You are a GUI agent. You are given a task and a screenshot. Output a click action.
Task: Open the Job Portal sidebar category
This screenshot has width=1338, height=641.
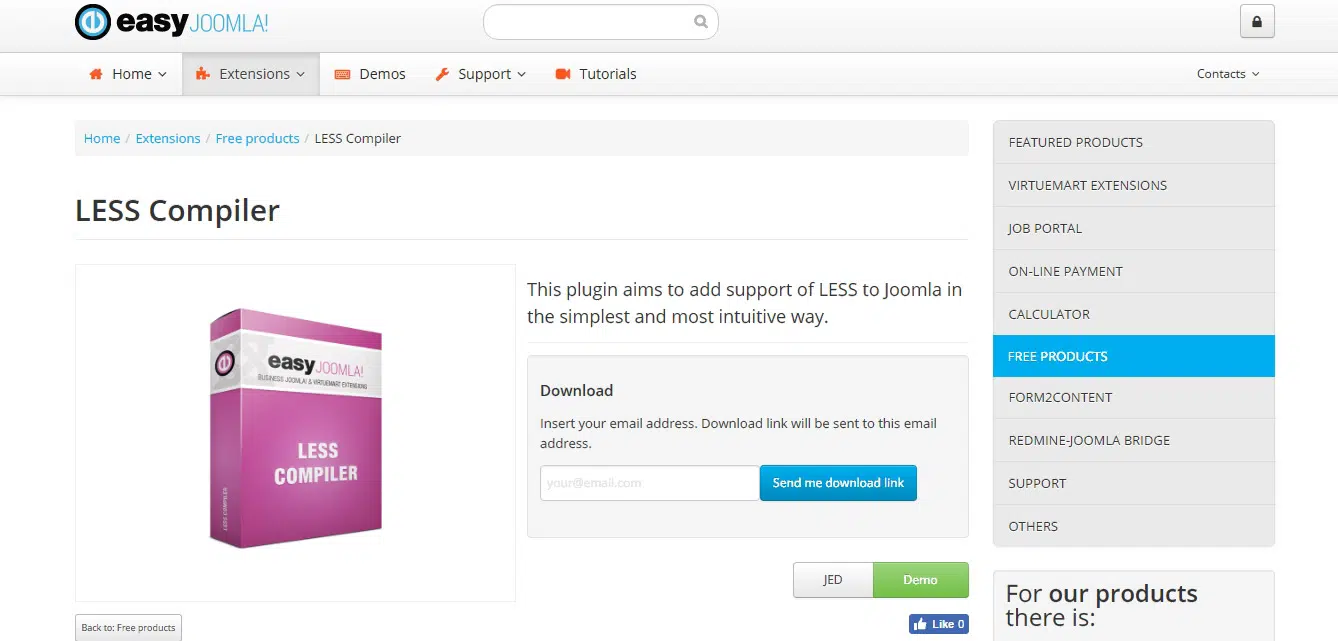(1045, 228)
